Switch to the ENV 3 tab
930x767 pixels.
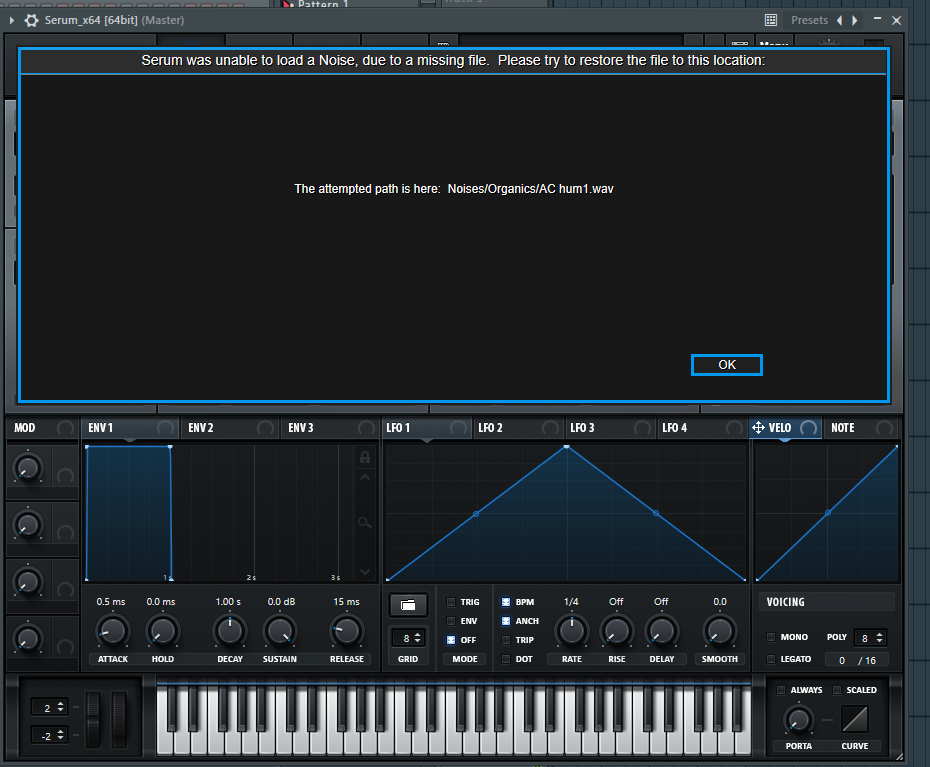[330, 428]
